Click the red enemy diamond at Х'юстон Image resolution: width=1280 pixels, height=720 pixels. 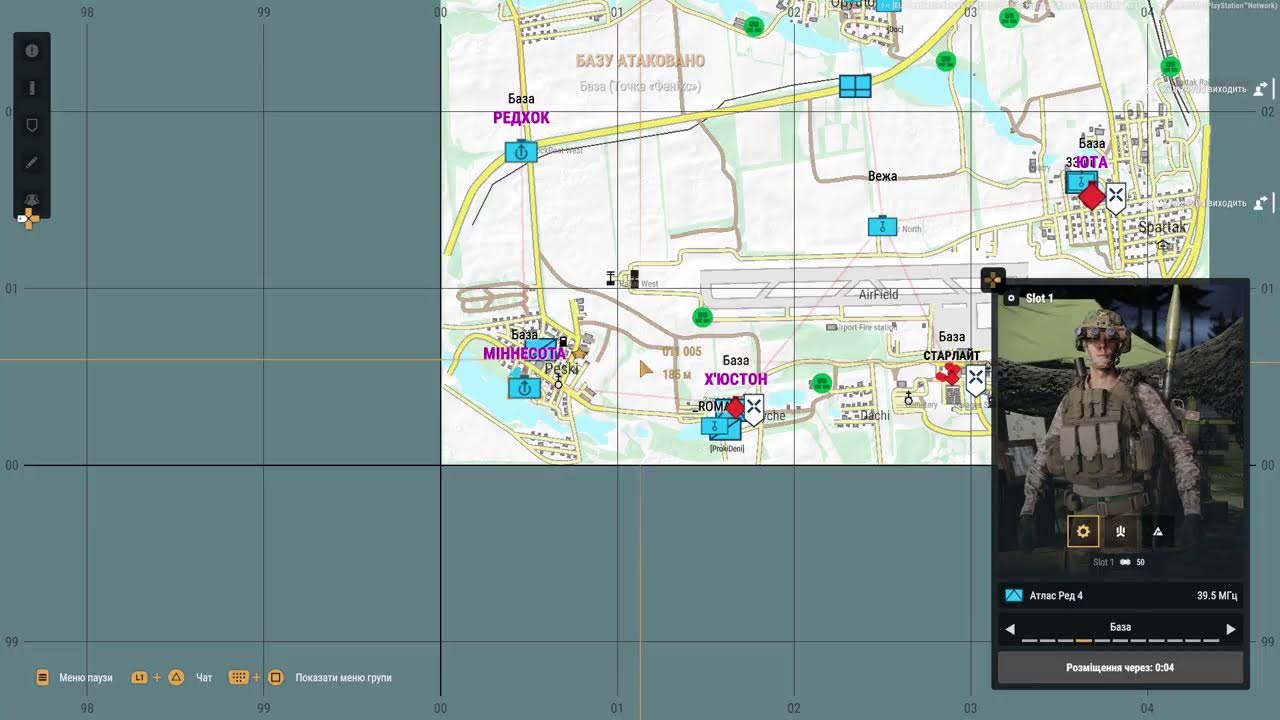click(x=736, y=407)
